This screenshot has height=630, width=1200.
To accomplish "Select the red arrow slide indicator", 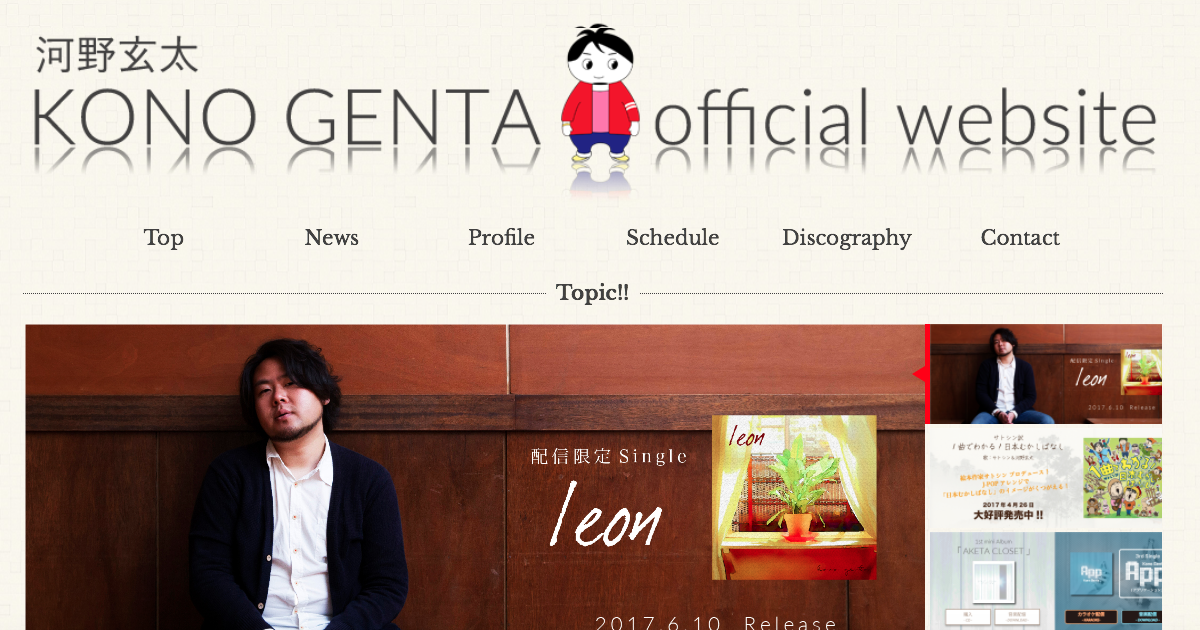I will pos(919,374).
